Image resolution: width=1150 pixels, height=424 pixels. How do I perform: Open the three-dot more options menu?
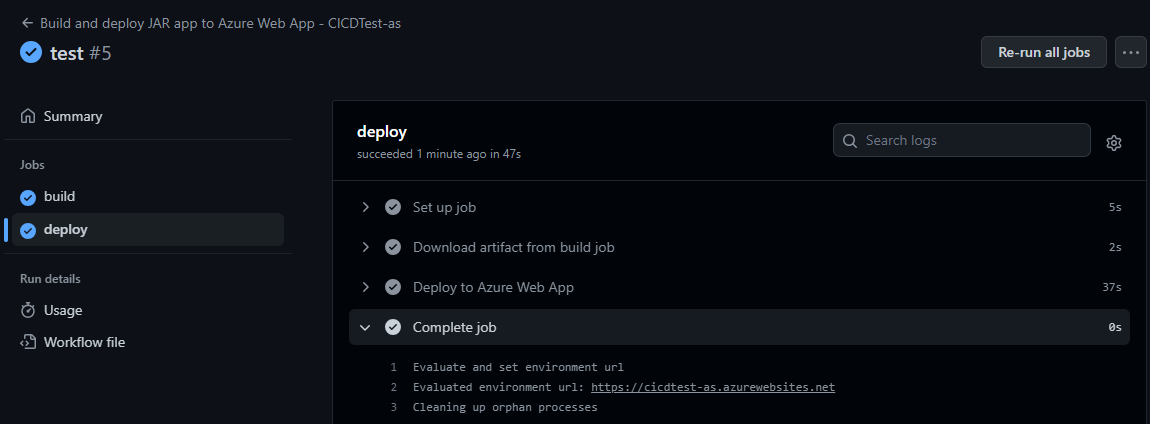tap(1130, 52)
